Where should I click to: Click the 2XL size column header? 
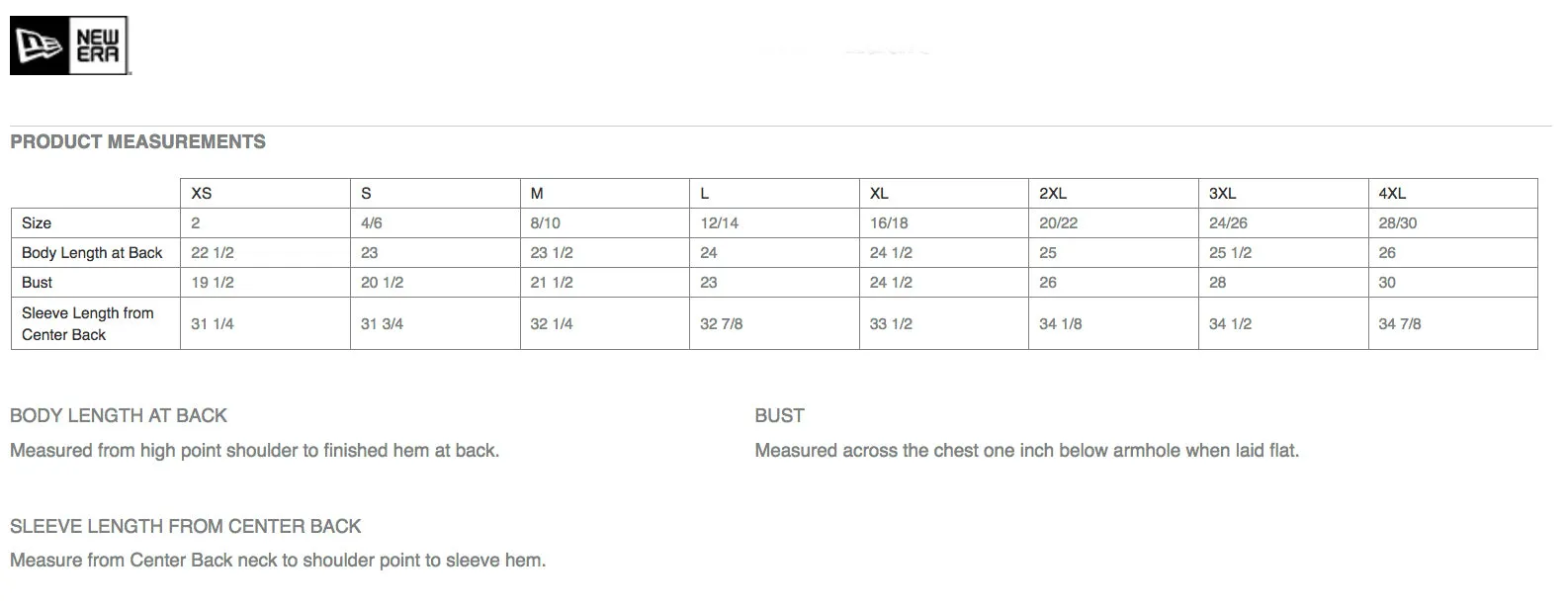click(1113, 193)
